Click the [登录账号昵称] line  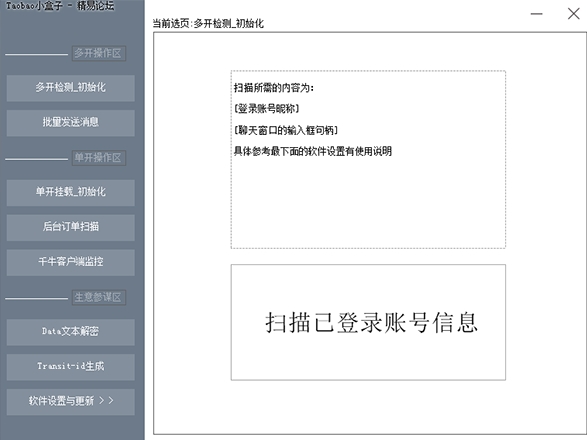[x=267, y=109]
